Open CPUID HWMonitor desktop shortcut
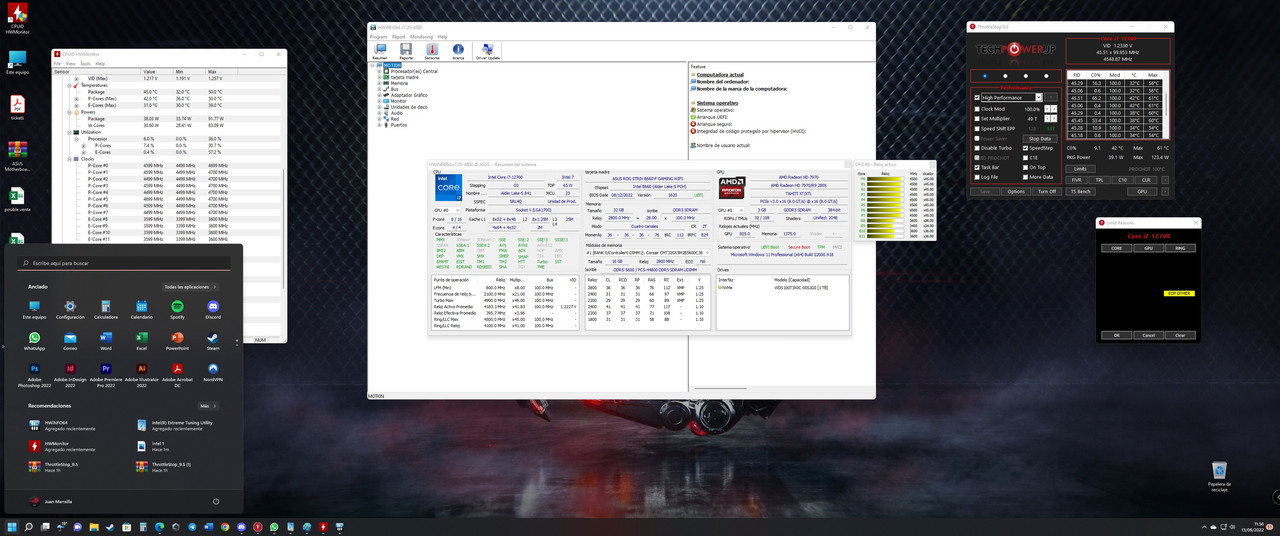 [x=17, y=20]
